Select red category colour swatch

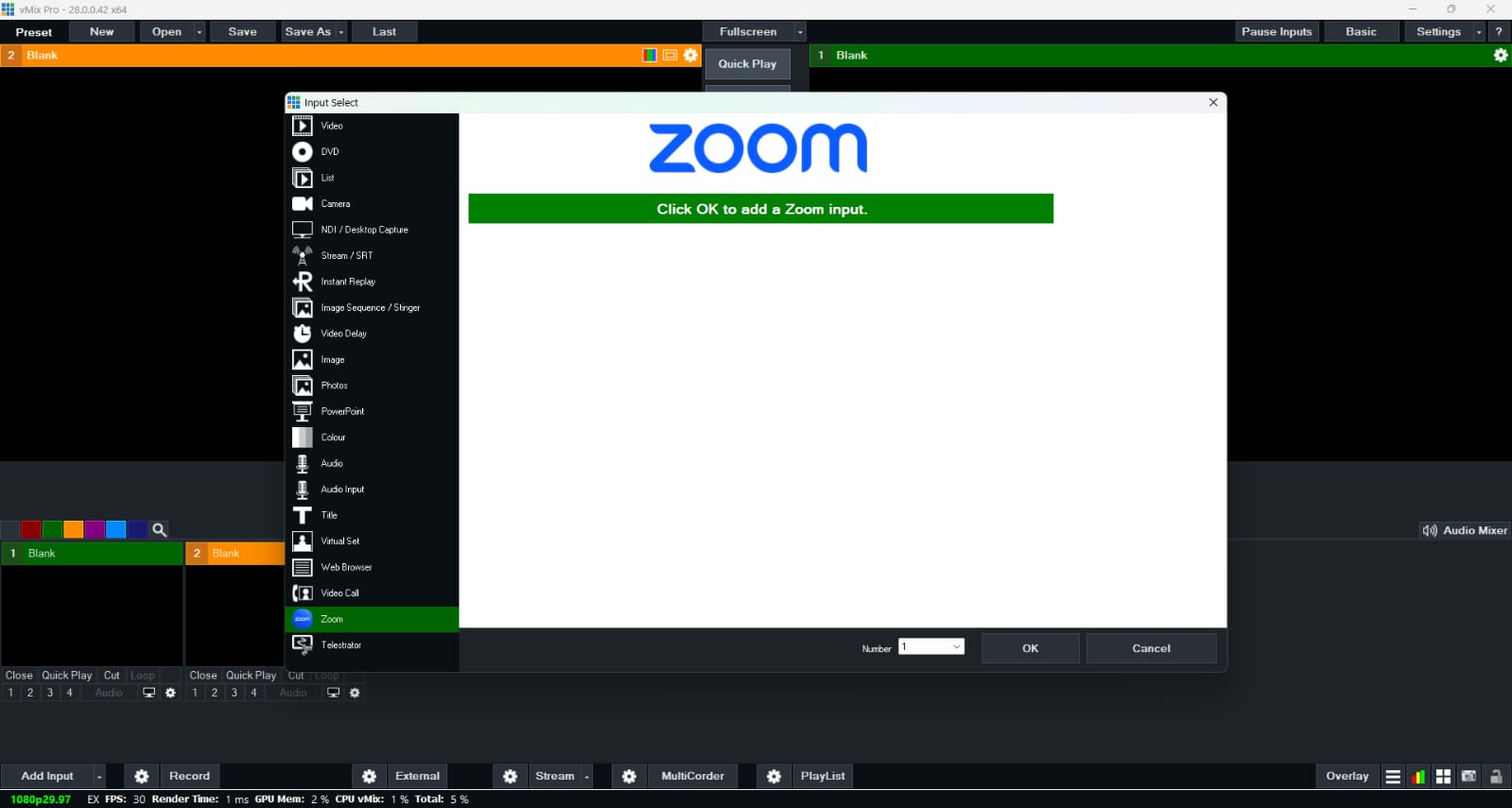[x=30, y=530]
